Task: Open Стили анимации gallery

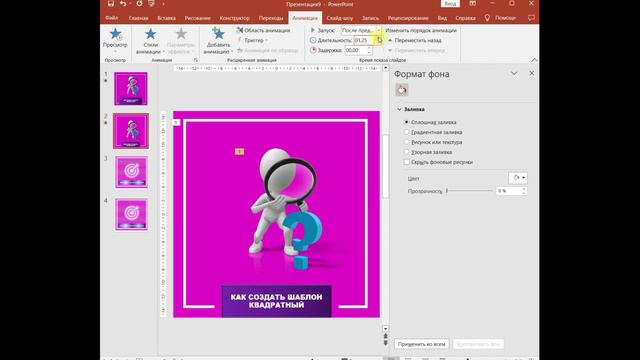Action: pyautogui.click(x=150, y=41)
